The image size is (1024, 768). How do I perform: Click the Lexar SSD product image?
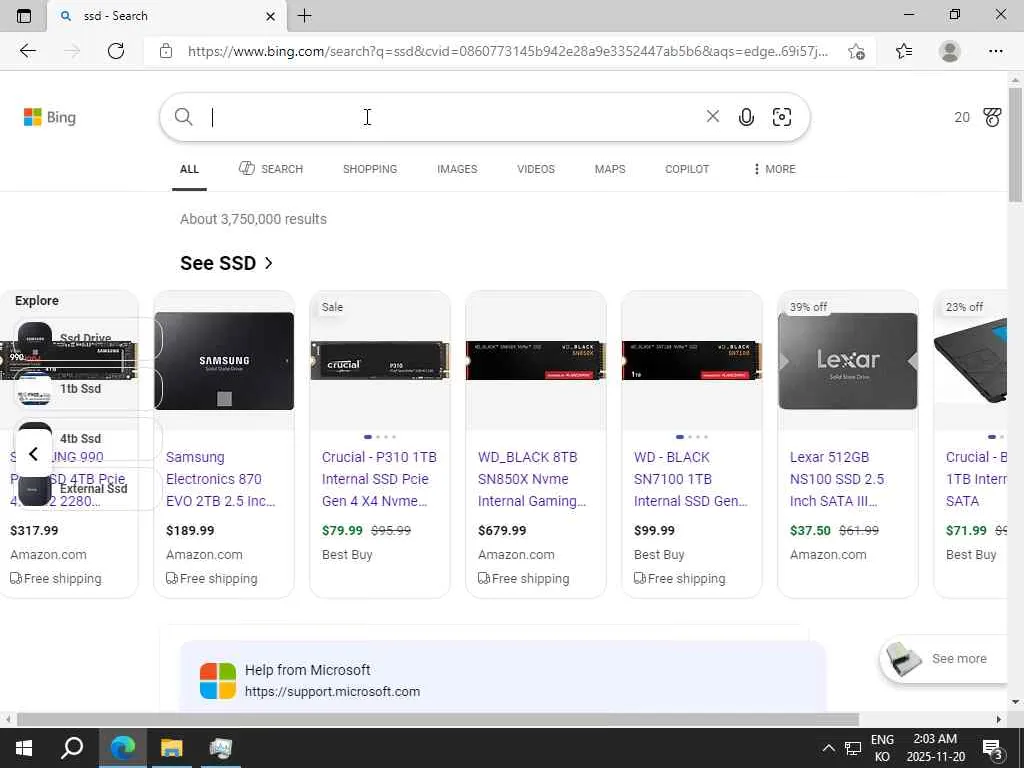tap(848, 361)
